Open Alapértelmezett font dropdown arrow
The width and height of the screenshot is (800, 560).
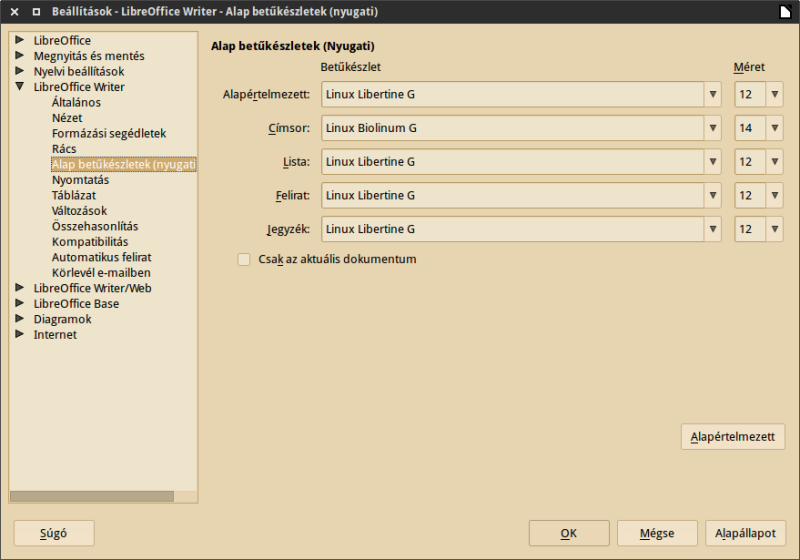[713, 94]
